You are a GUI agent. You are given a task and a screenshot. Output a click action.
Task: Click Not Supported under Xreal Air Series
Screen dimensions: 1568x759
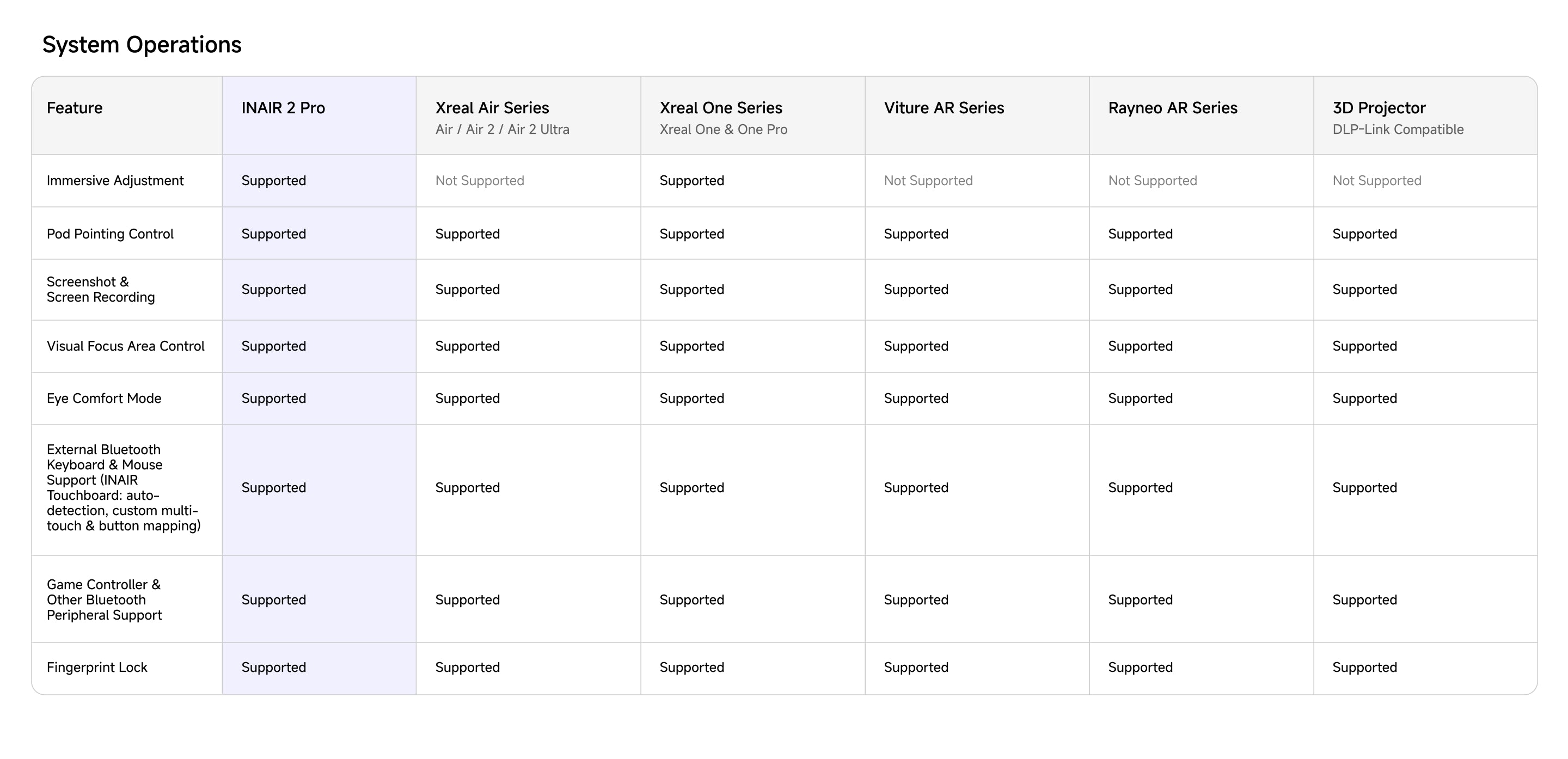(480, 181)
